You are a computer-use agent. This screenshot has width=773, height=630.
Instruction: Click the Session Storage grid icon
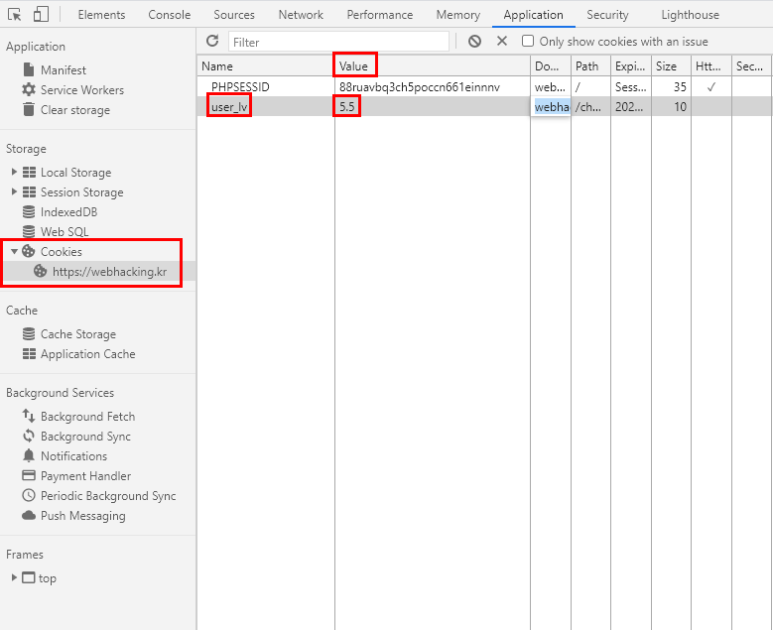pos(29,192)
